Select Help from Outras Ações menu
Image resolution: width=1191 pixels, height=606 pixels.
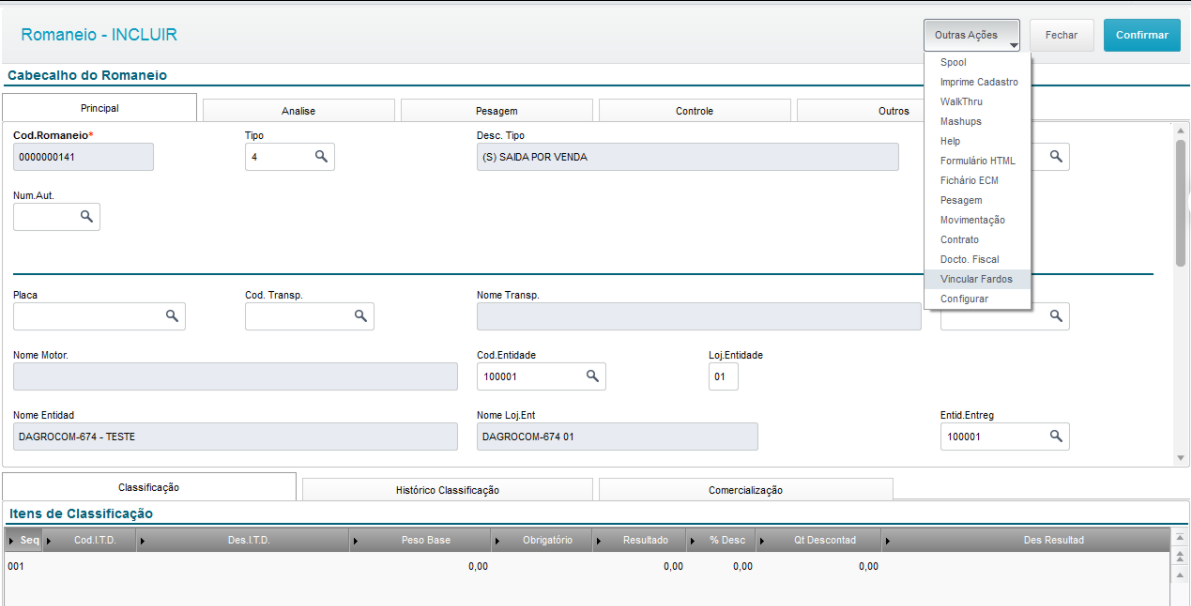point(977,141)
